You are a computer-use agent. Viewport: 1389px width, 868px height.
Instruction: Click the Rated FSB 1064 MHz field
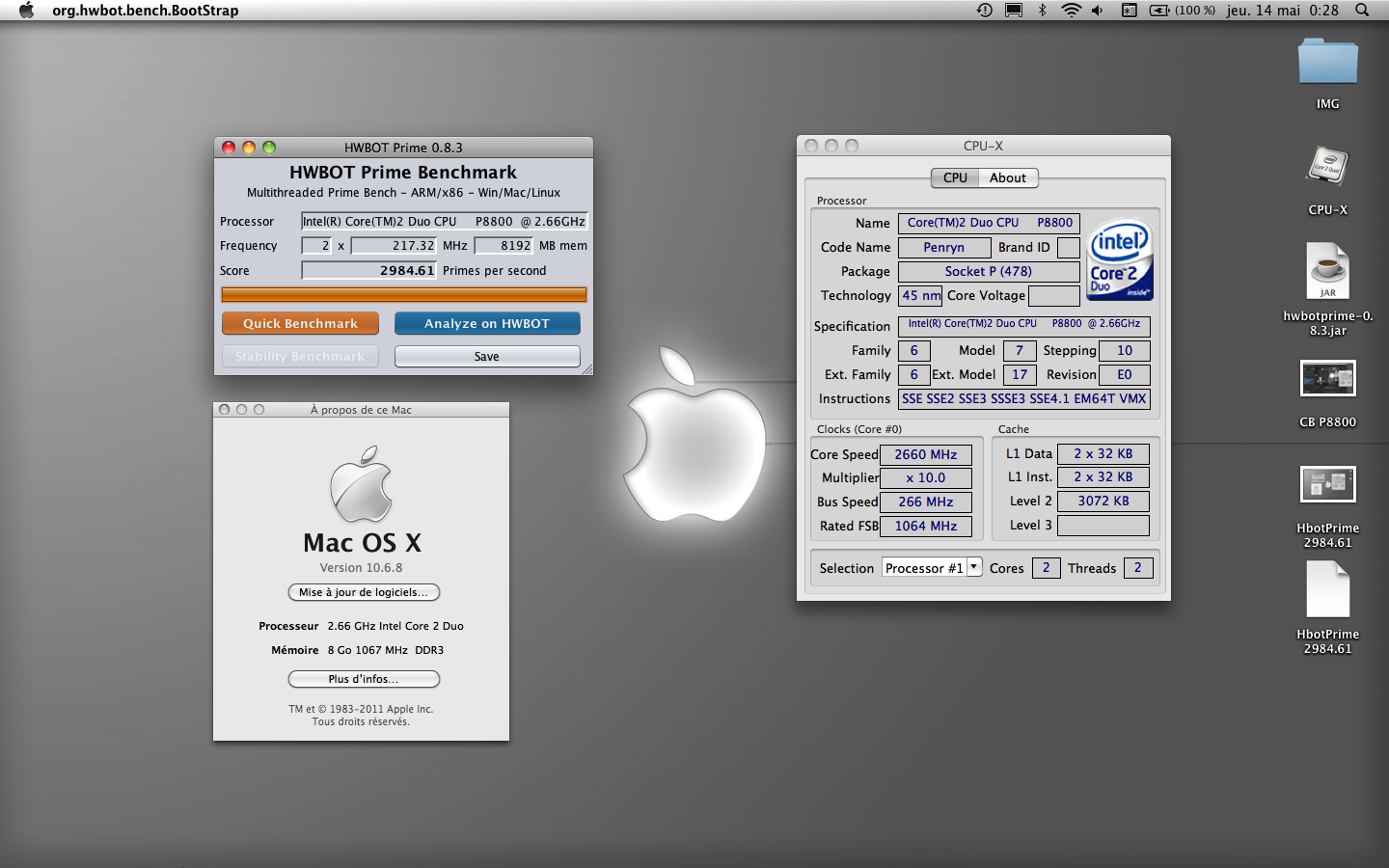tap(925, 526)
